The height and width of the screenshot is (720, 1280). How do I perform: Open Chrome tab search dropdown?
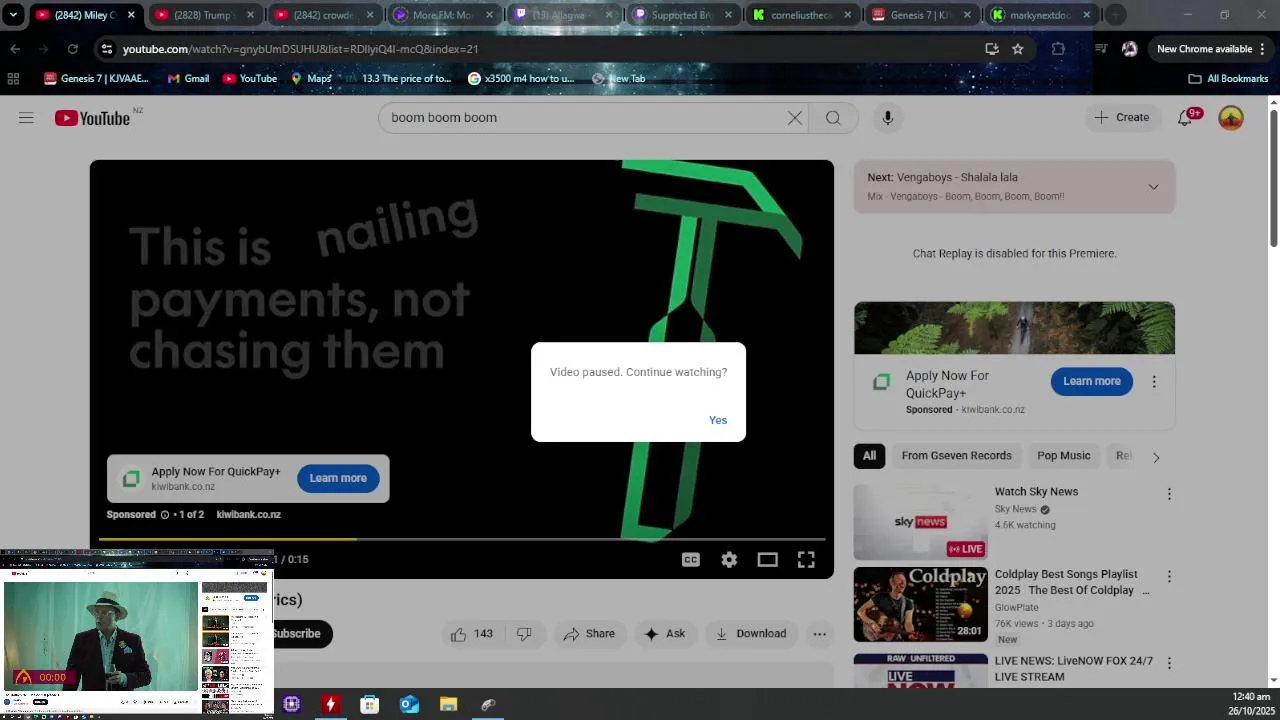[13, 15]
